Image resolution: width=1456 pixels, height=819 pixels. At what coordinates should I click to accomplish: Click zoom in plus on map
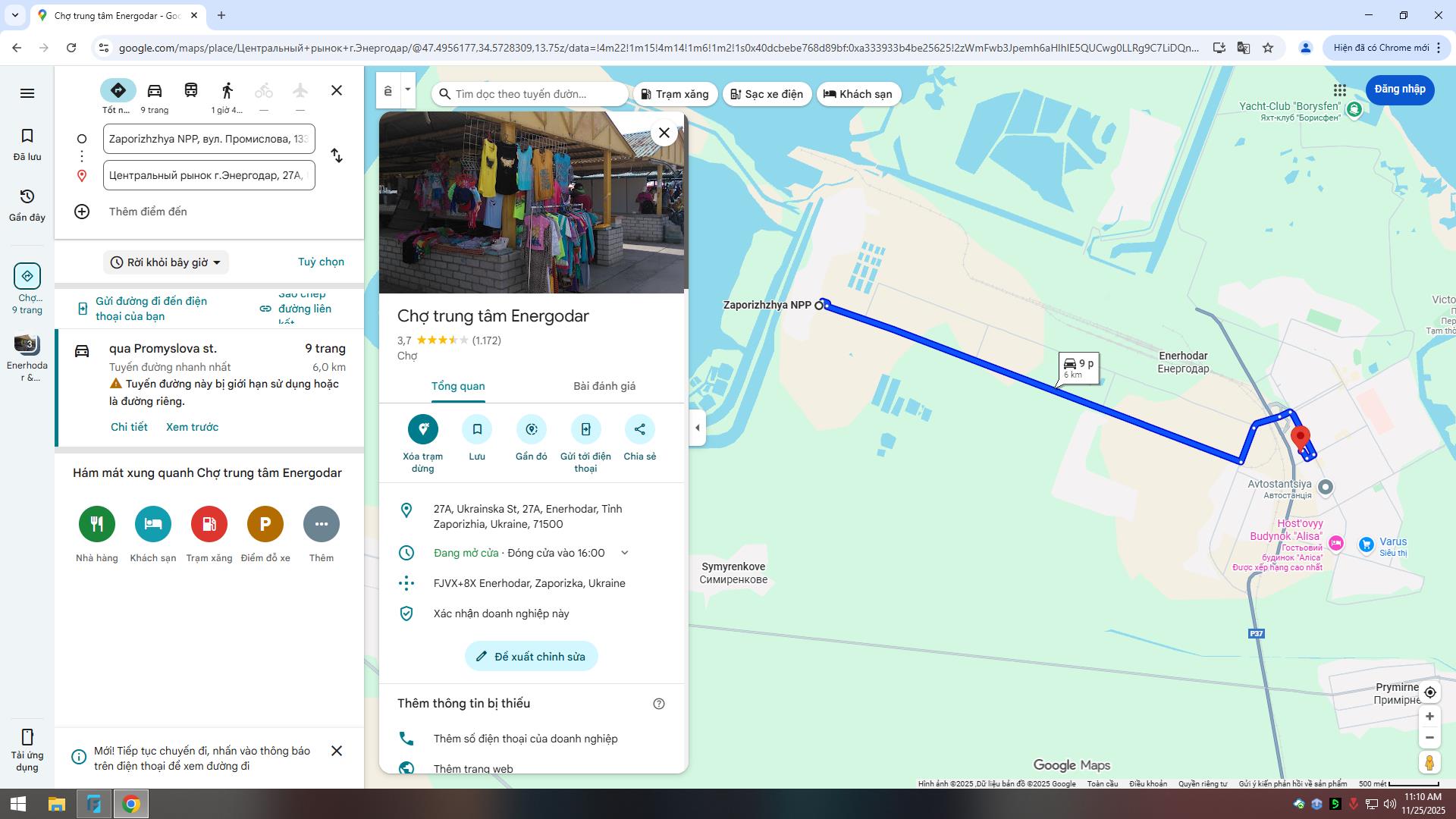point(1429,717)
